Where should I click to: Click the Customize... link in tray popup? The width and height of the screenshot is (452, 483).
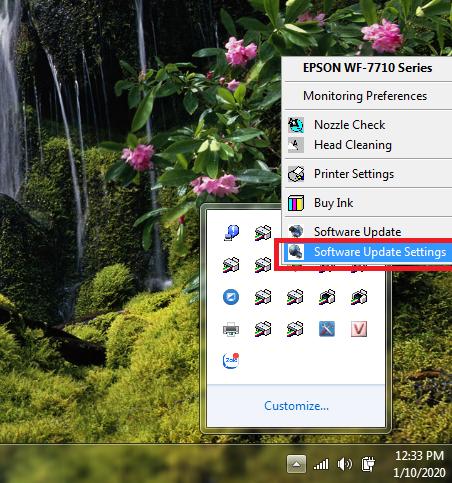tap(296, 406)
